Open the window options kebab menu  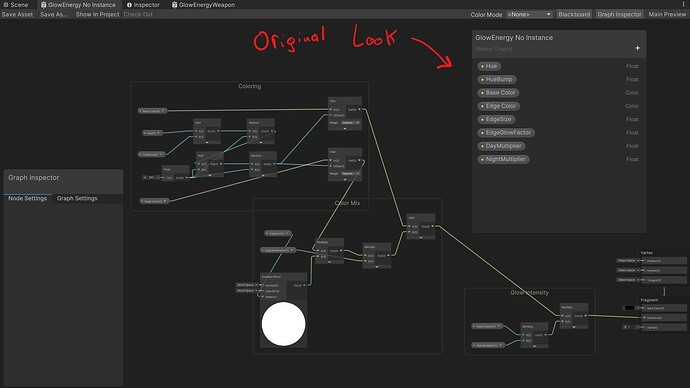tap(683, 4)
